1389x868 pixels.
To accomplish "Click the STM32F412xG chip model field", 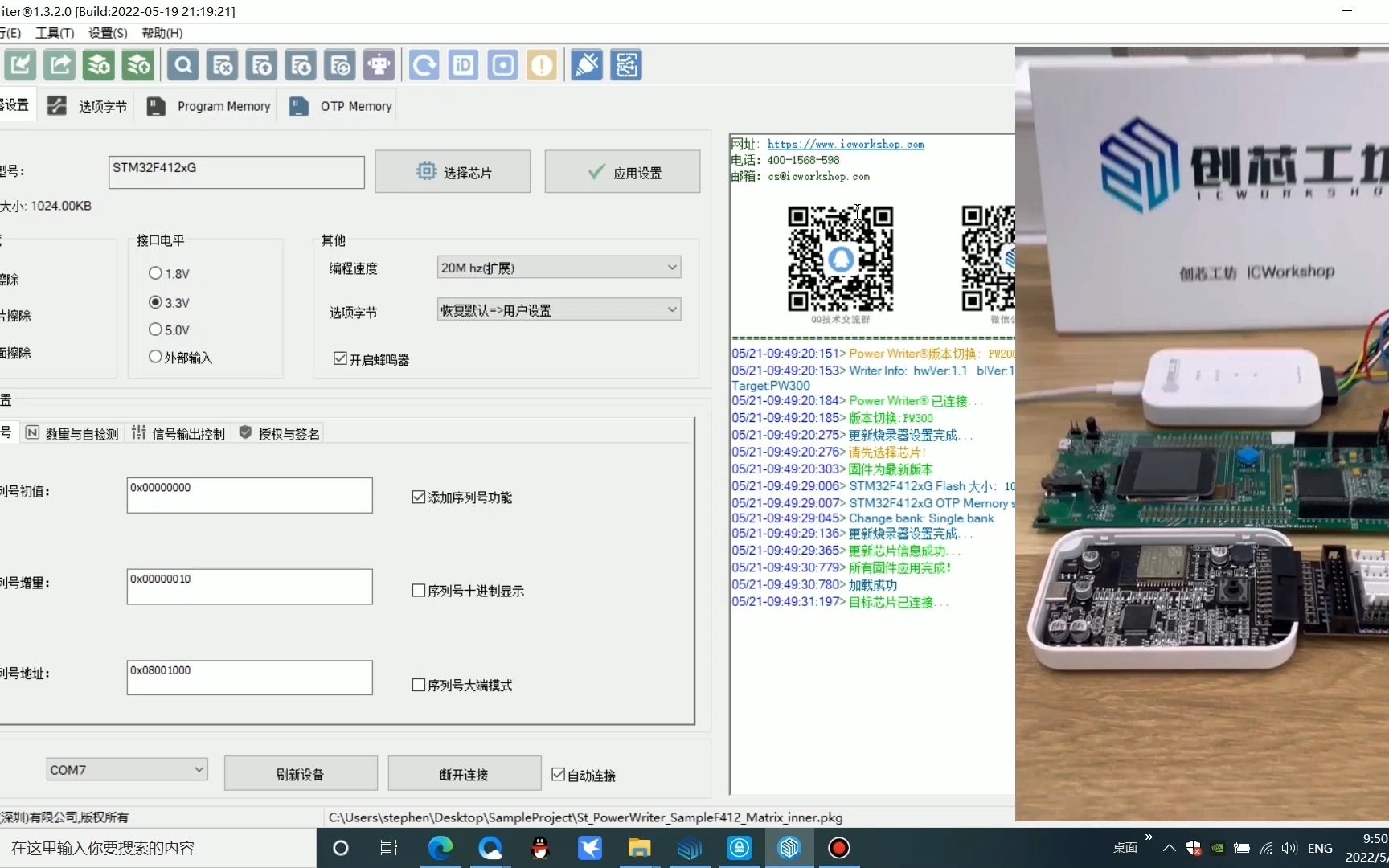I will tap(236, 172).
